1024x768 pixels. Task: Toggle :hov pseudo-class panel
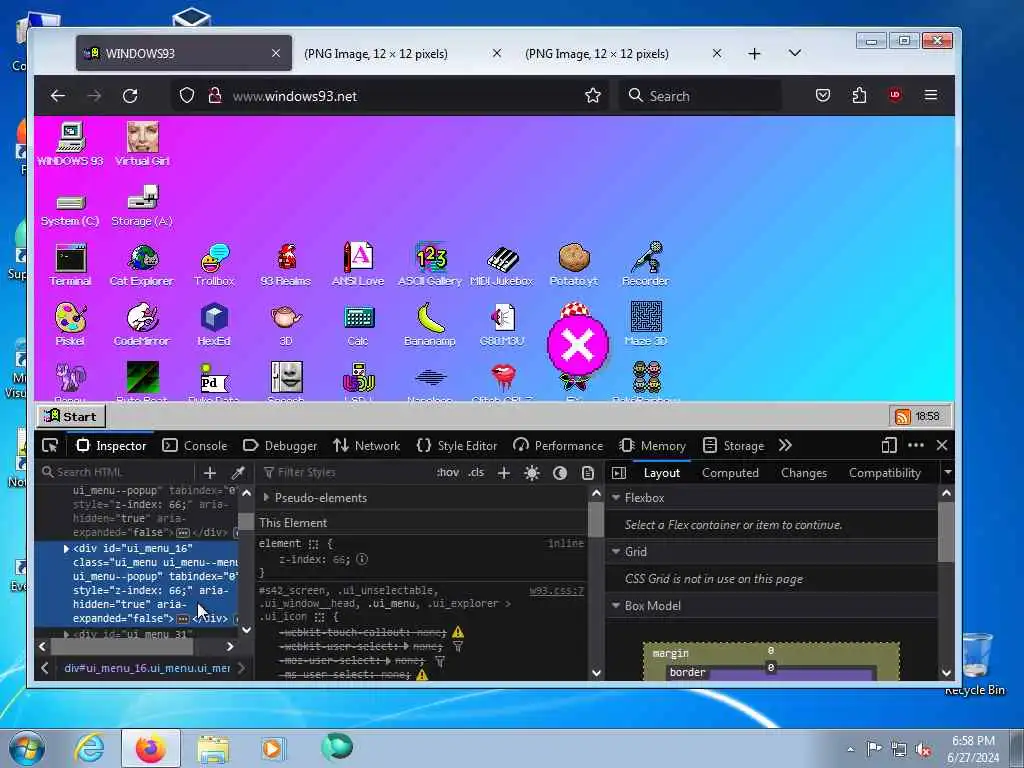click(x=448, y=472)
